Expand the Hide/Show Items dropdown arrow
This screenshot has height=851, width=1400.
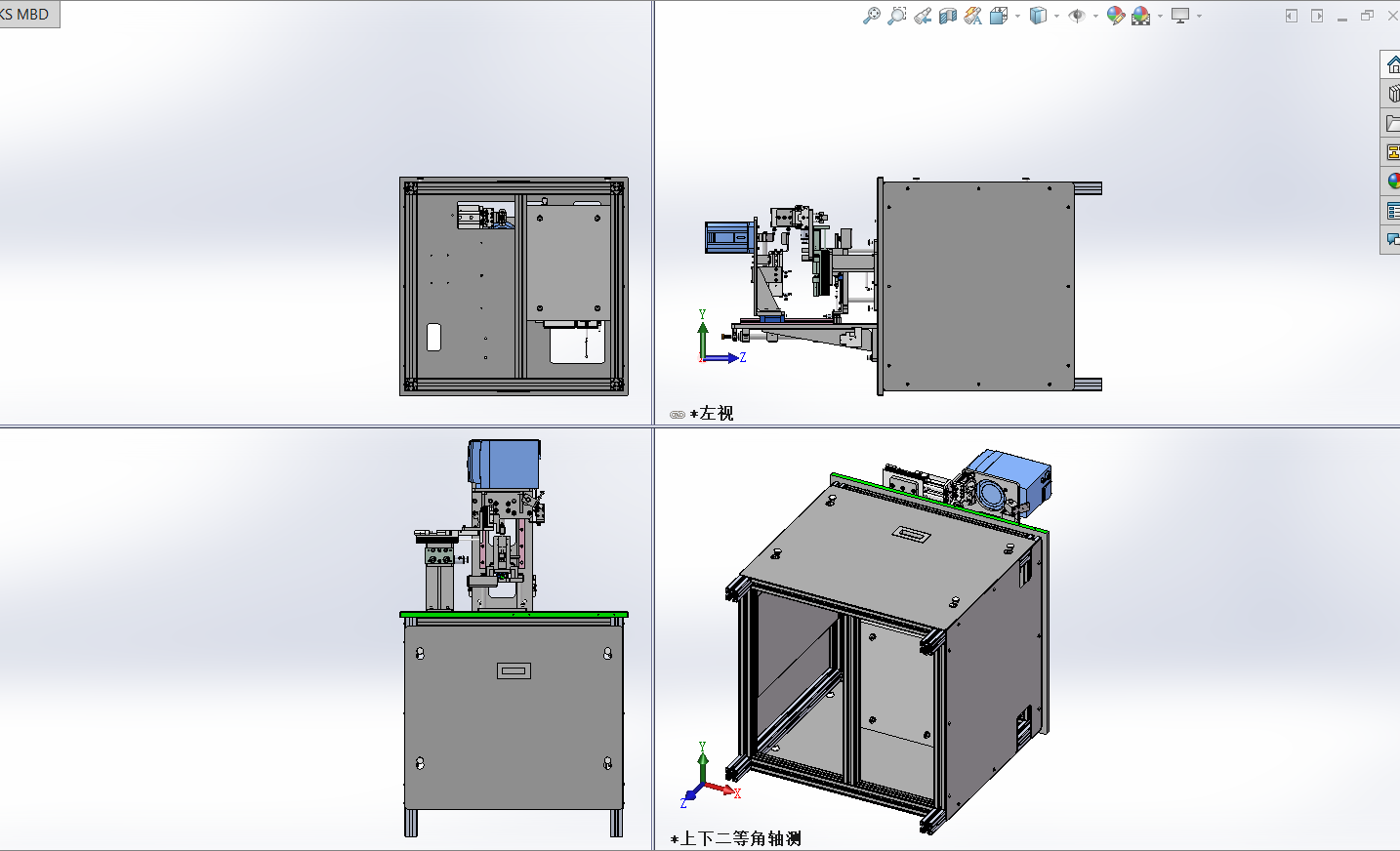tap(1095, 16)
